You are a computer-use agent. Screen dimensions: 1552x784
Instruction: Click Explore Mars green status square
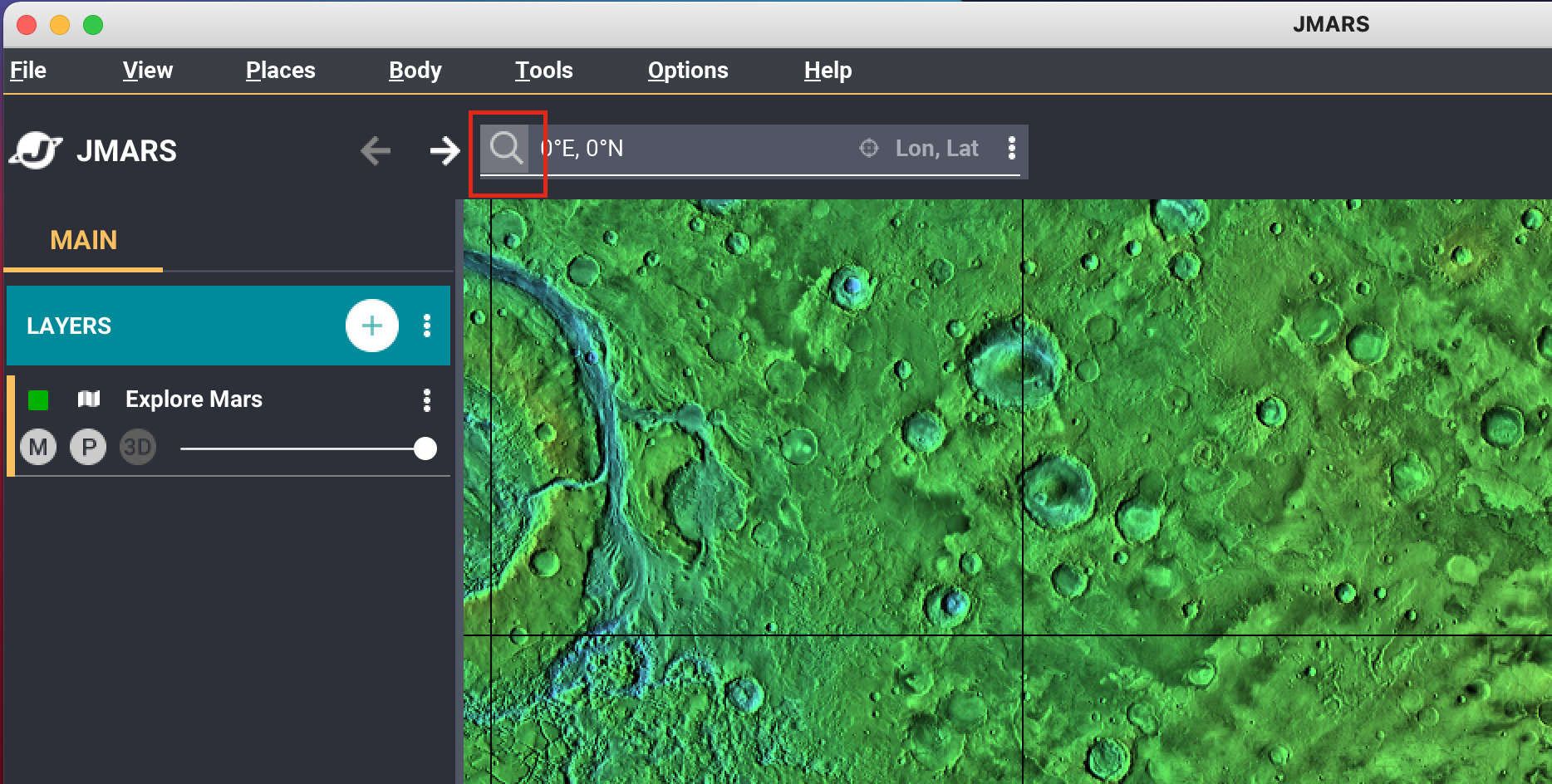pos(38,400)
